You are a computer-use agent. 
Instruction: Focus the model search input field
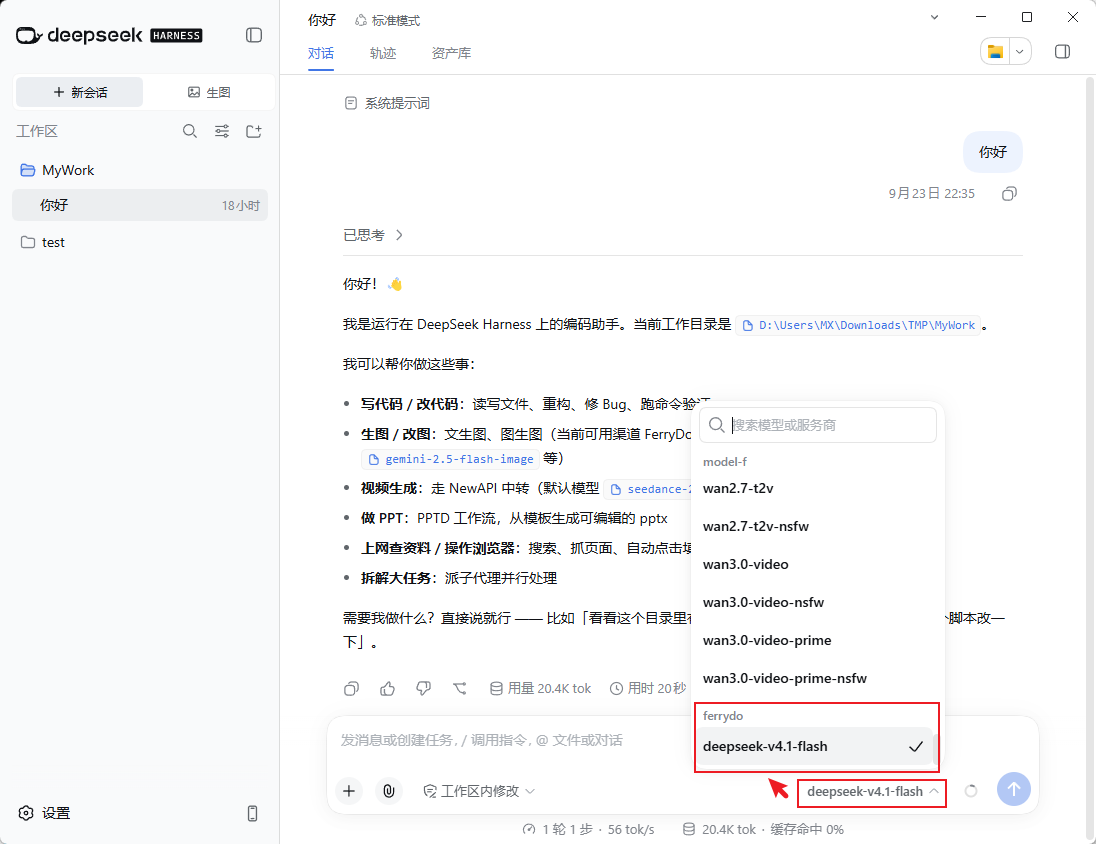click(x=818, y=425)
